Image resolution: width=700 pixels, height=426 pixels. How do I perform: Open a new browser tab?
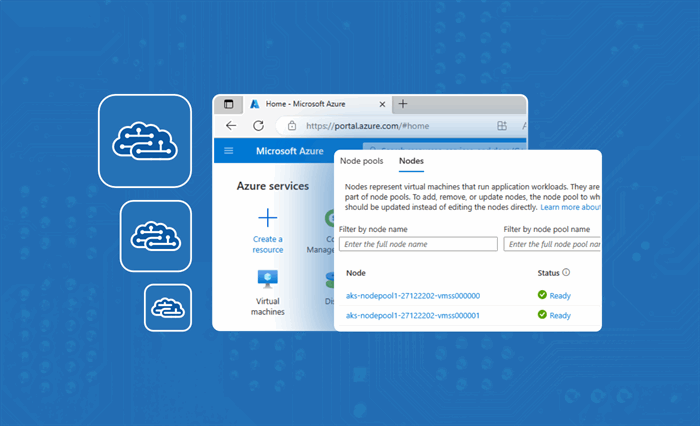(x=403, y=104)
